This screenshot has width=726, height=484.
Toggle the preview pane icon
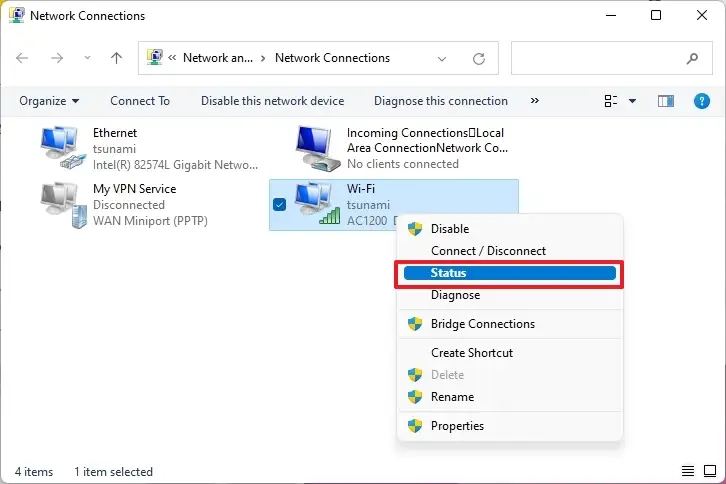pos(666,101)
